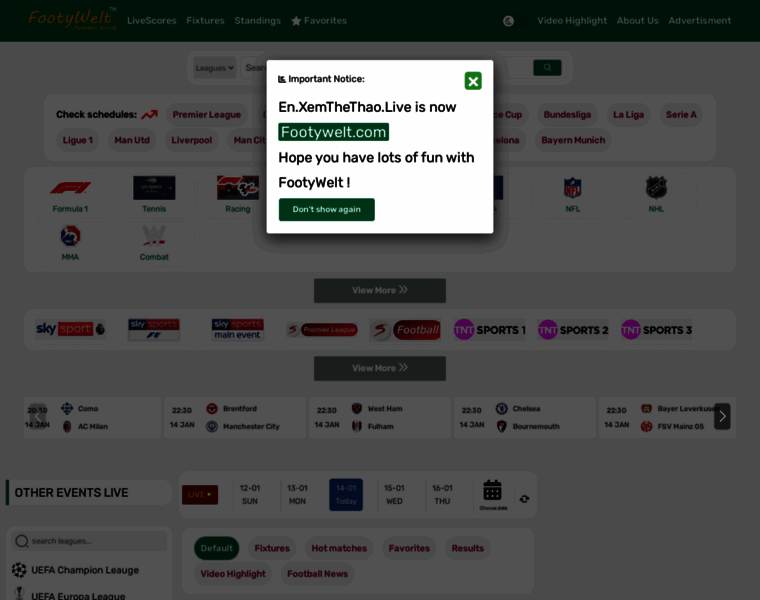Open Video Highlight filter chip

coord(233,574)
